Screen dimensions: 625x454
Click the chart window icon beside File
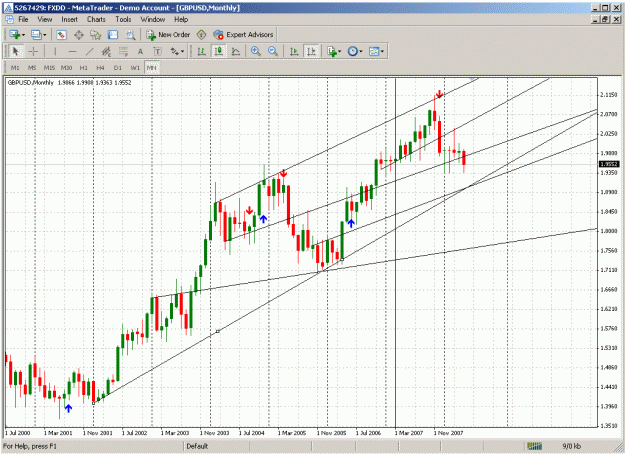coord(10,19)
